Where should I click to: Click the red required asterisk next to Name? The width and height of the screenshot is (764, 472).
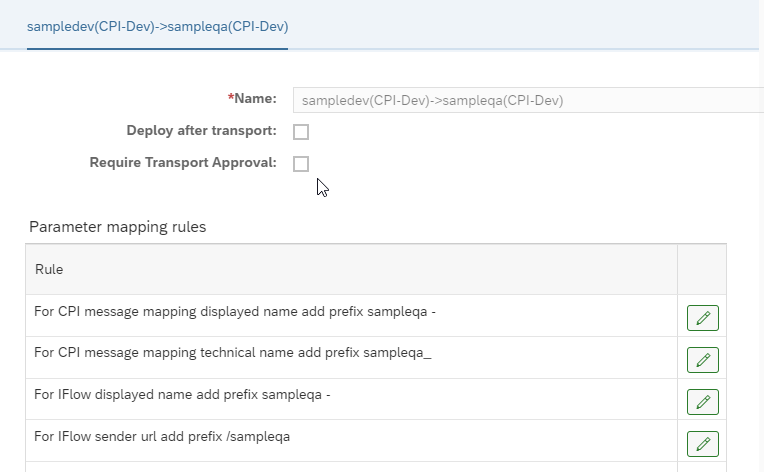click(x=231, y=97)
